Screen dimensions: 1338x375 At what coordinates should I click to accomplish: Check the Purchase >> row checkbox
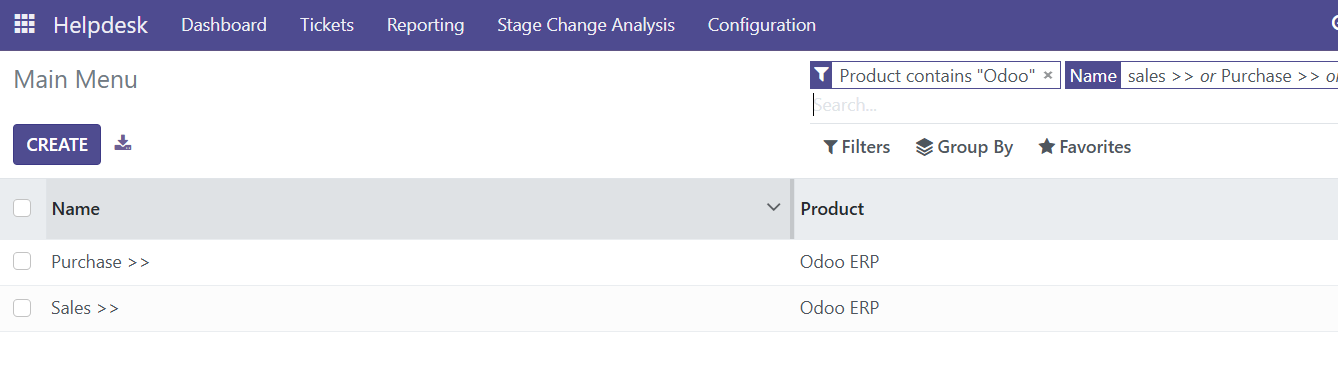[22, 262]
